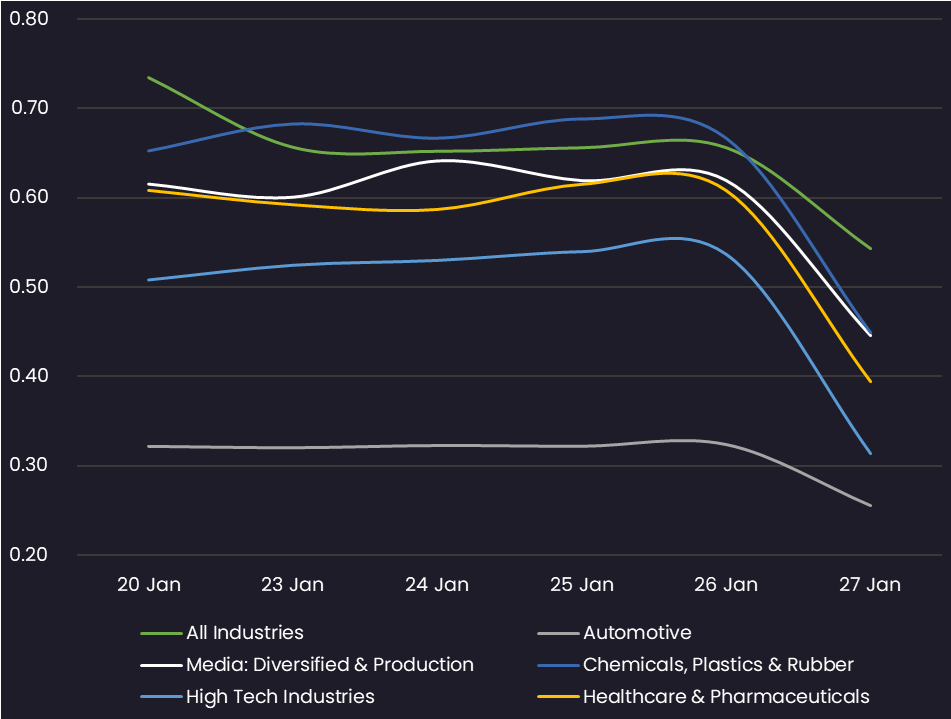Select the 26 Jan x-axis label

point(725,585)
